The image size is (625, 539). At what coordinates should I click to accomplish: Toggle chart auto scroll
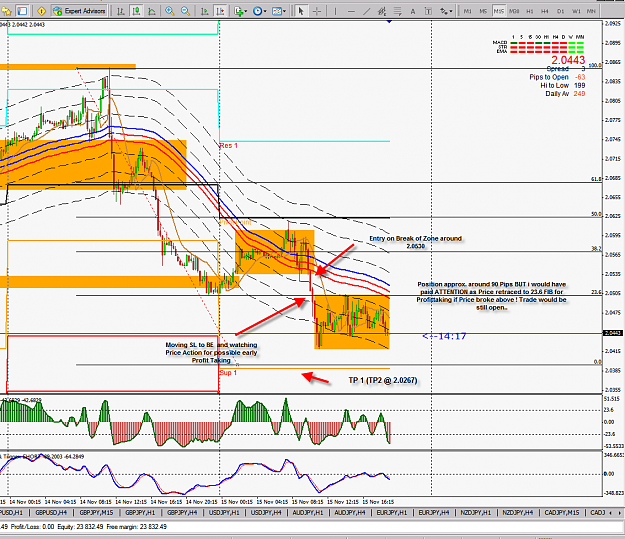[x=204, y=11]
